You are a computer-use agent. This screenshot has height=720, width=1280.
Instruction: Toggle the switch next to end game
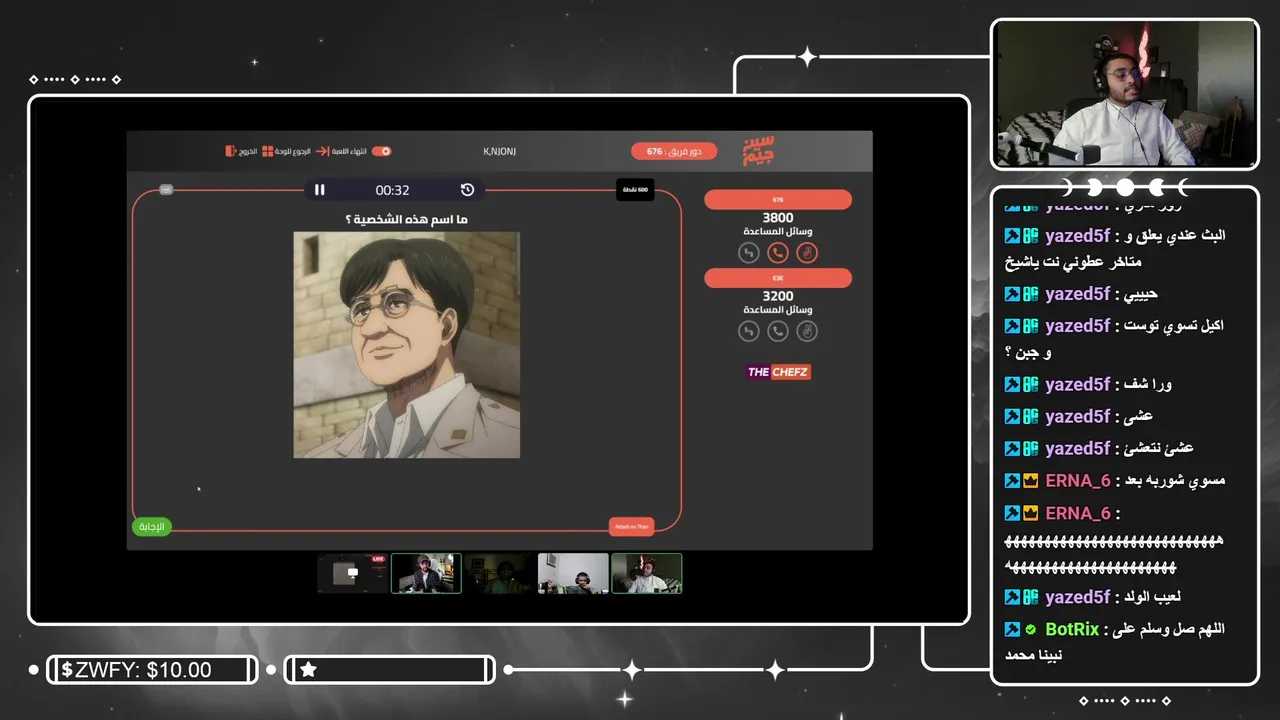coord(381,151)
